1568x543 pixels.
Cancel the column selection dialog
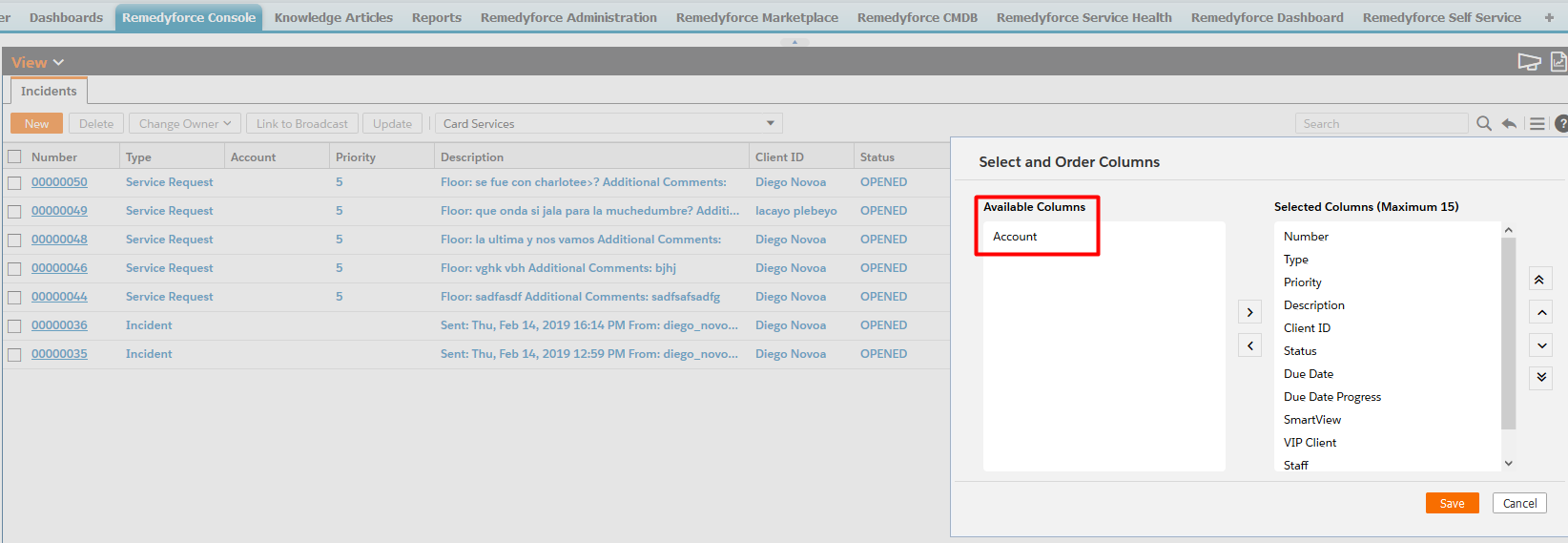[1519, 503]
